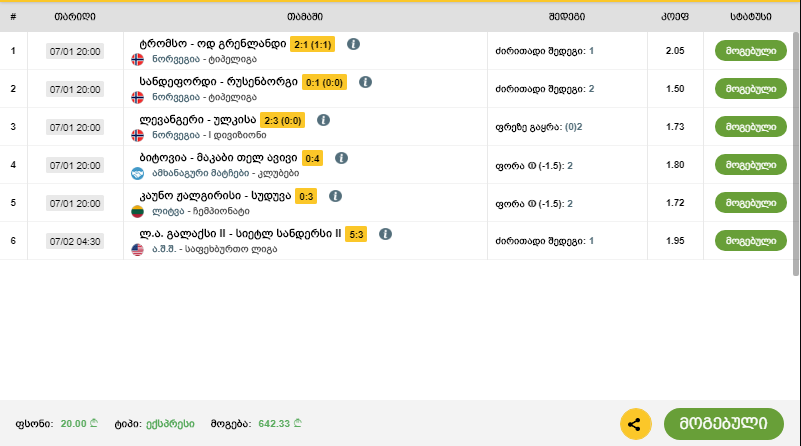This screenshot has width=801, height=446.
Task: Click the large მოგებული button at bottom
Action: (x=723, y=424)
